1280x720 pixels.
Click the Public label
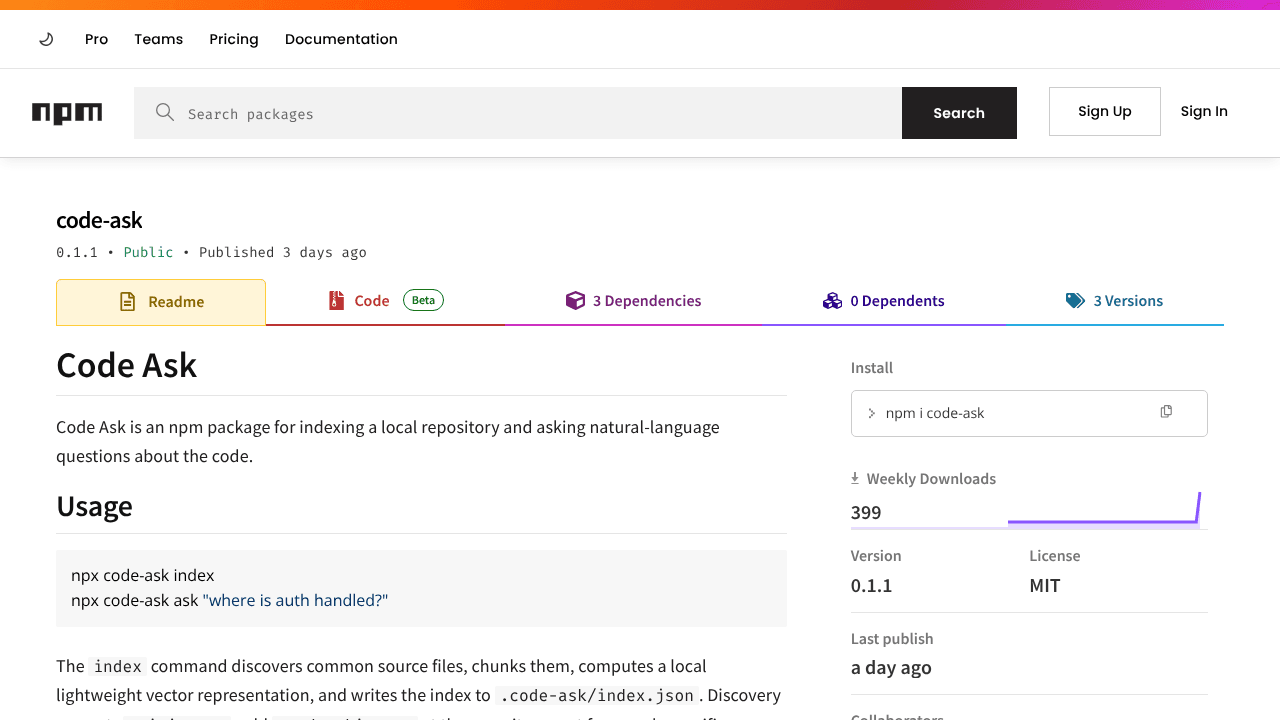click(x=148, y=252)
